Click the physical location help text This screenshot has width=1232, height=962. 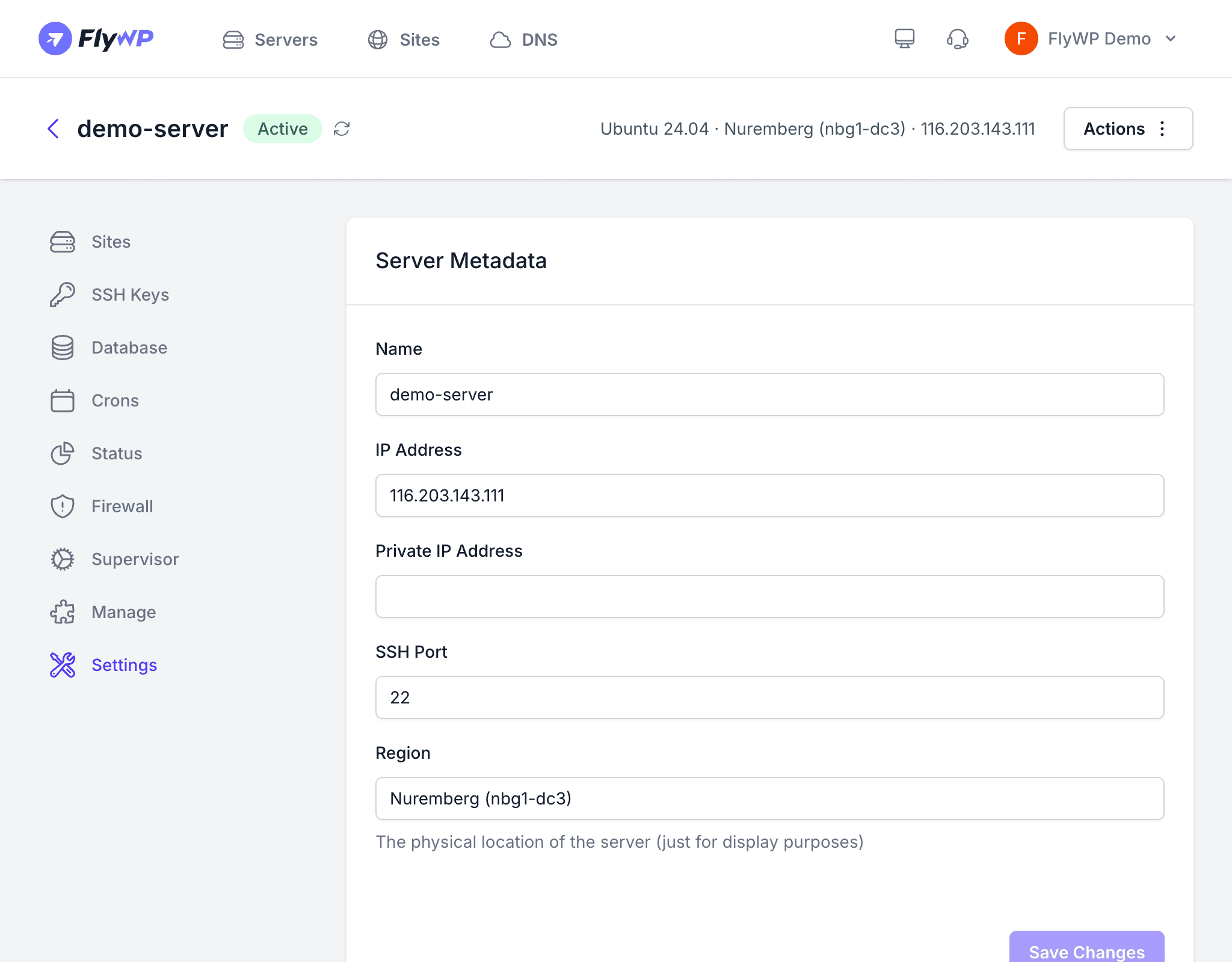click(620, 842)
